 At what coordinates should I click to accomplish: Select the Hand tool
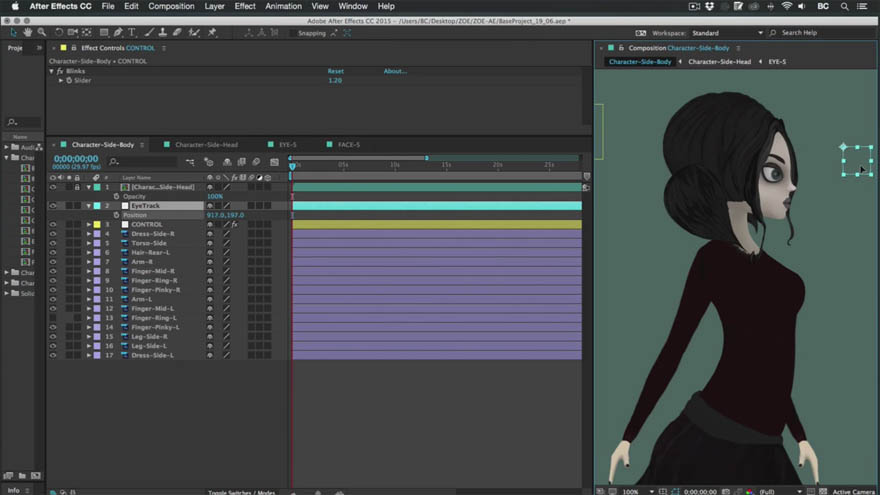28,33
